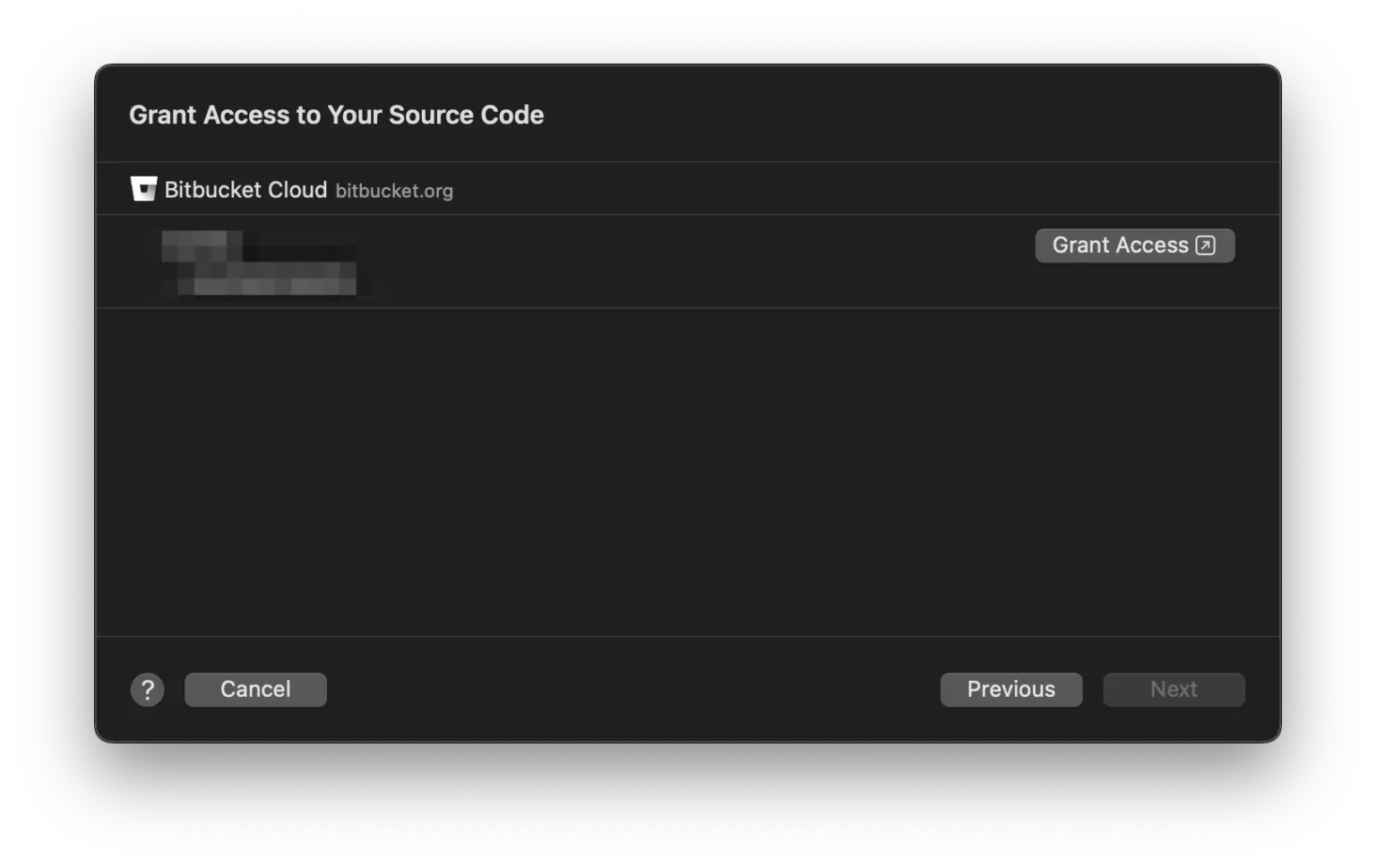
Task: Click the bitbucket.org domain text
Action: click(394, 191)
